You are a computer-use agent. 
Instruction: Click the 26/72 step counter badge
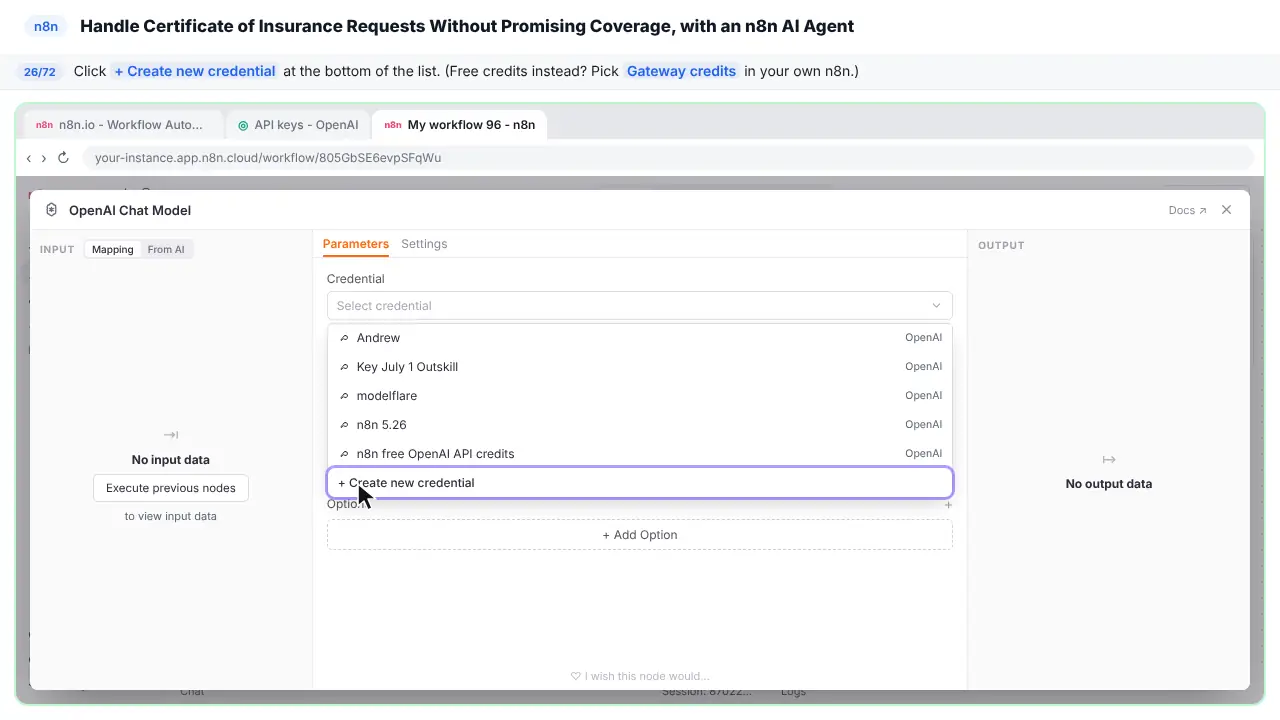pyautogui.click(x=39, y=72)
